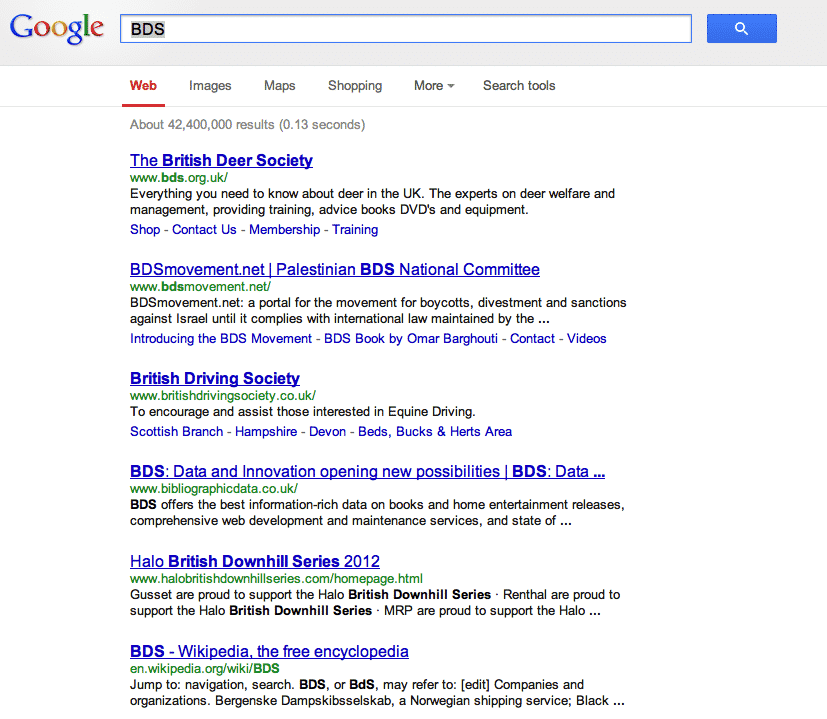
Task: Click the en.wikipedia.org/wiki/BDS URL
Action: pyautogui.click(x=205, y=669)
